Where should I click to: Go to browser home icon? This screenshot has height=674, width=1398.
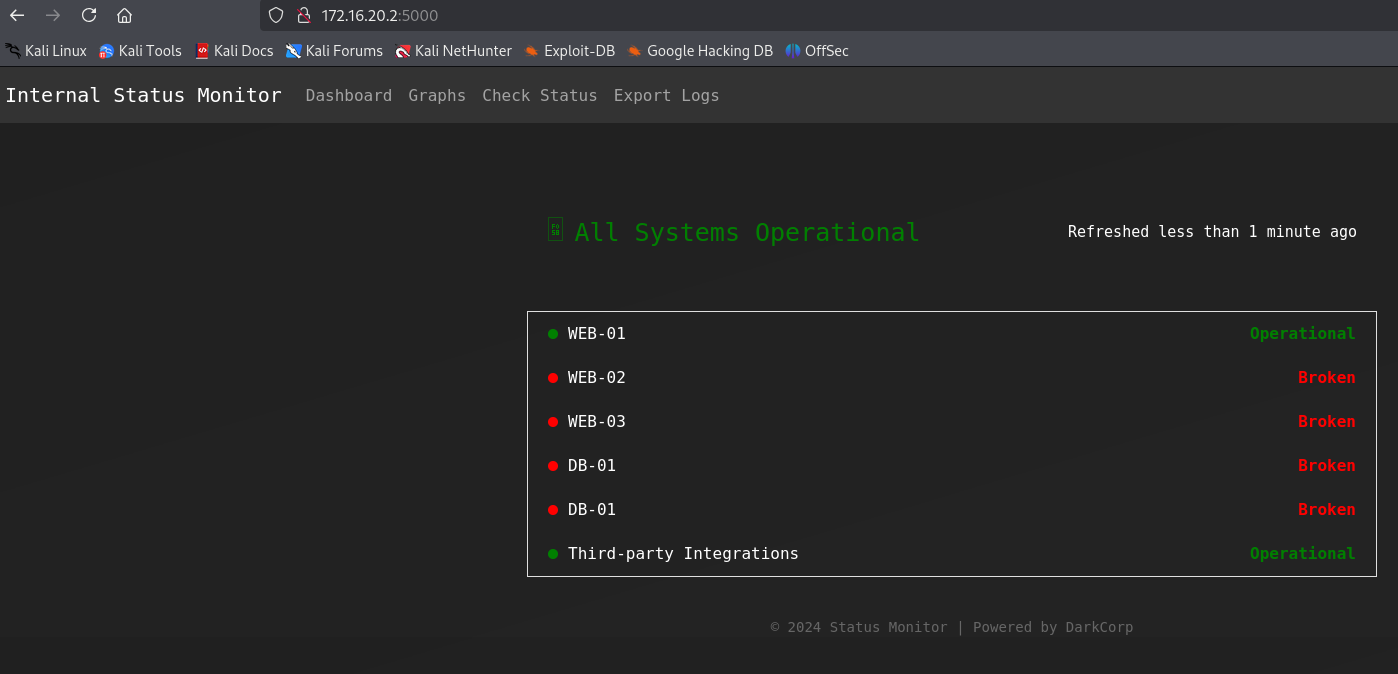coord(124,15)
